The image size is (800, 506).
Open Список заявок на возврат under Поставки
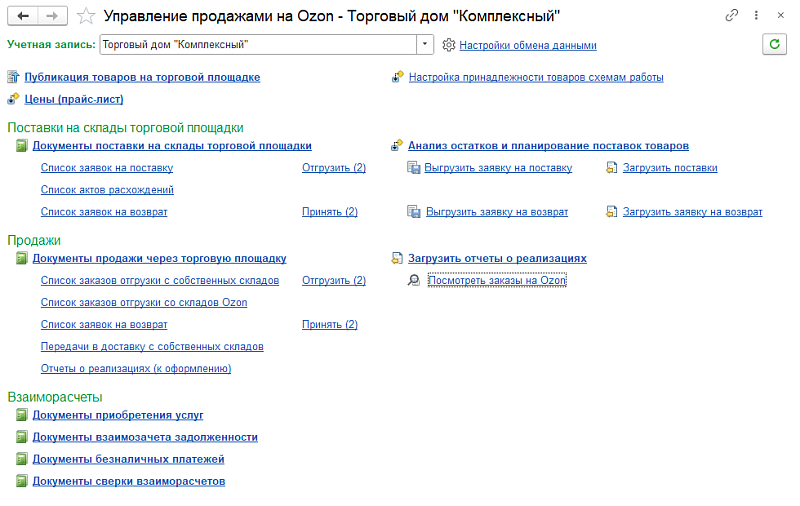point(104,212)
